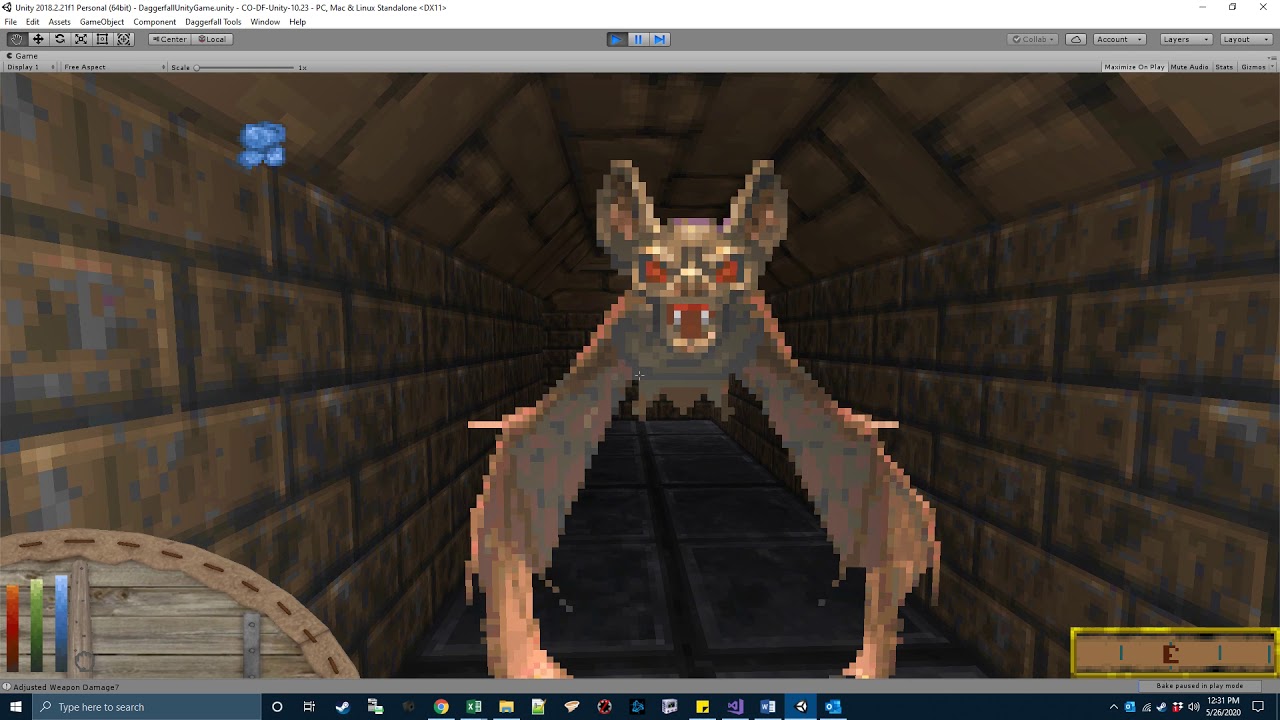This screenshot has width=1280, height=720.
Task: Open the Layers dropdown
Action: tap(1185, 39)
